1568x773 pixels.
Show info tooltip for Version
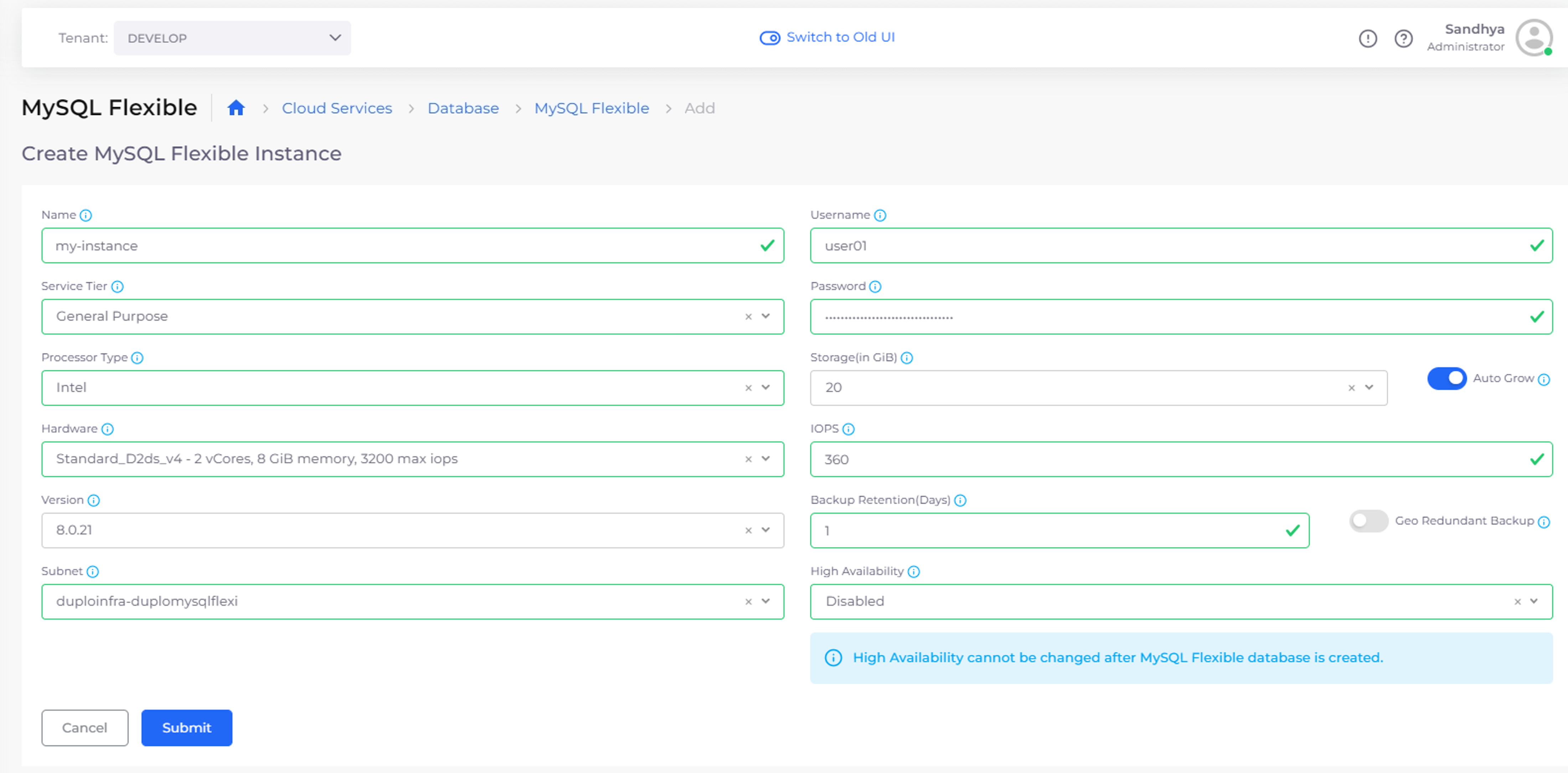[94, 500]
